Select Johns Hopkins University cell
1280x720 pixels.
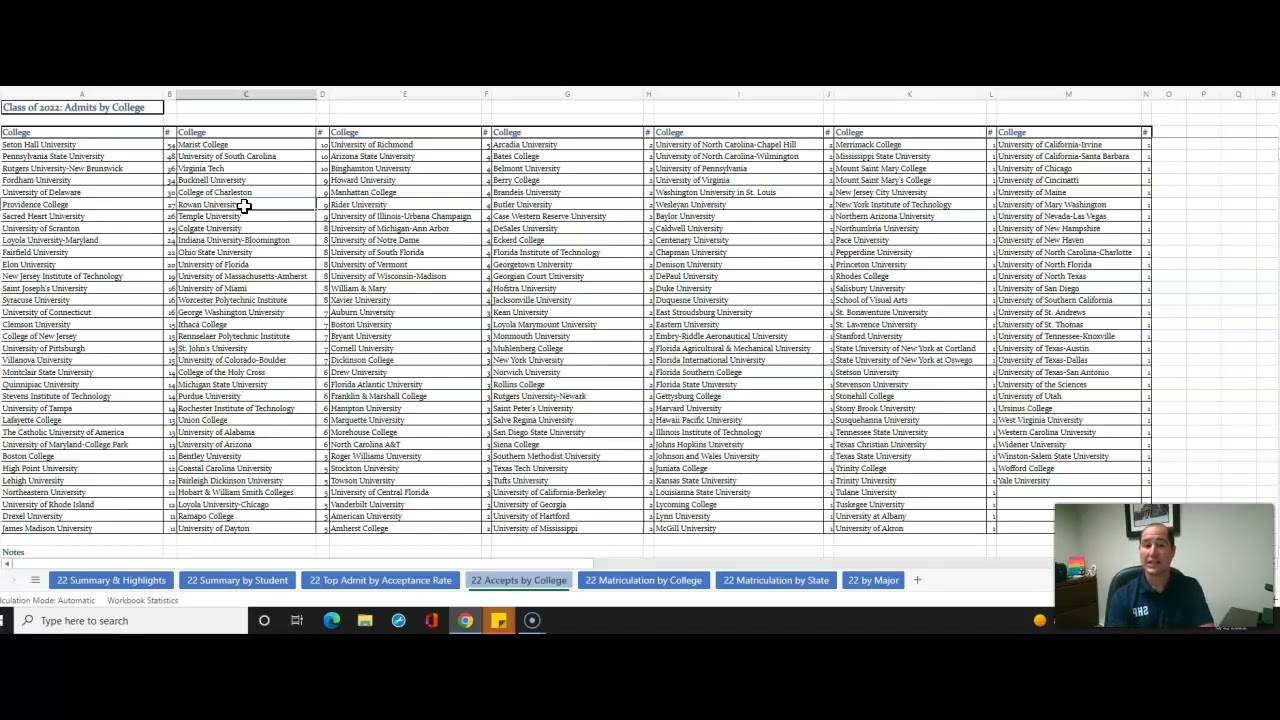pos(738,445)
